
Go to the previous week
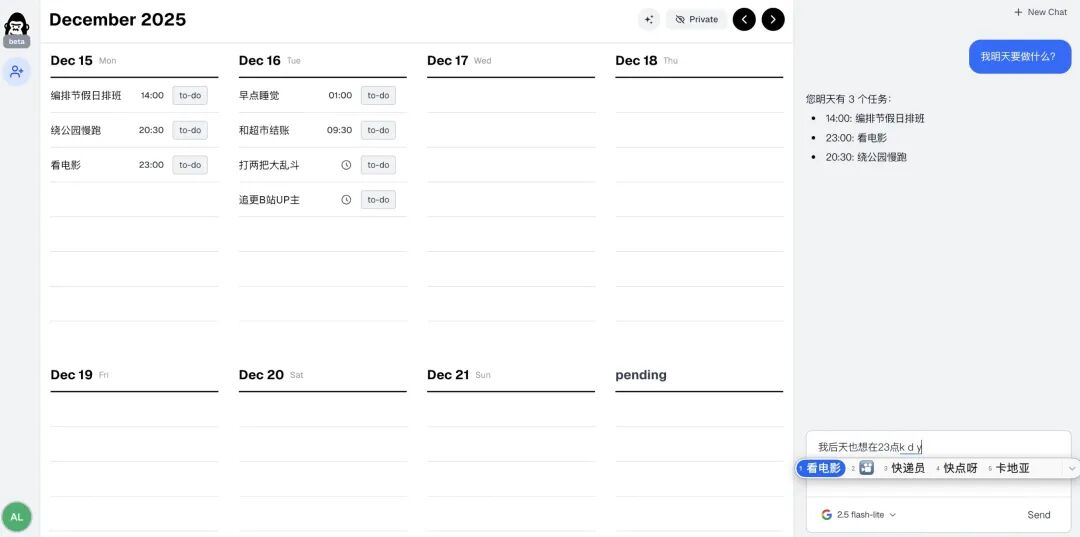pyautogui.click(x=744, y=19)
